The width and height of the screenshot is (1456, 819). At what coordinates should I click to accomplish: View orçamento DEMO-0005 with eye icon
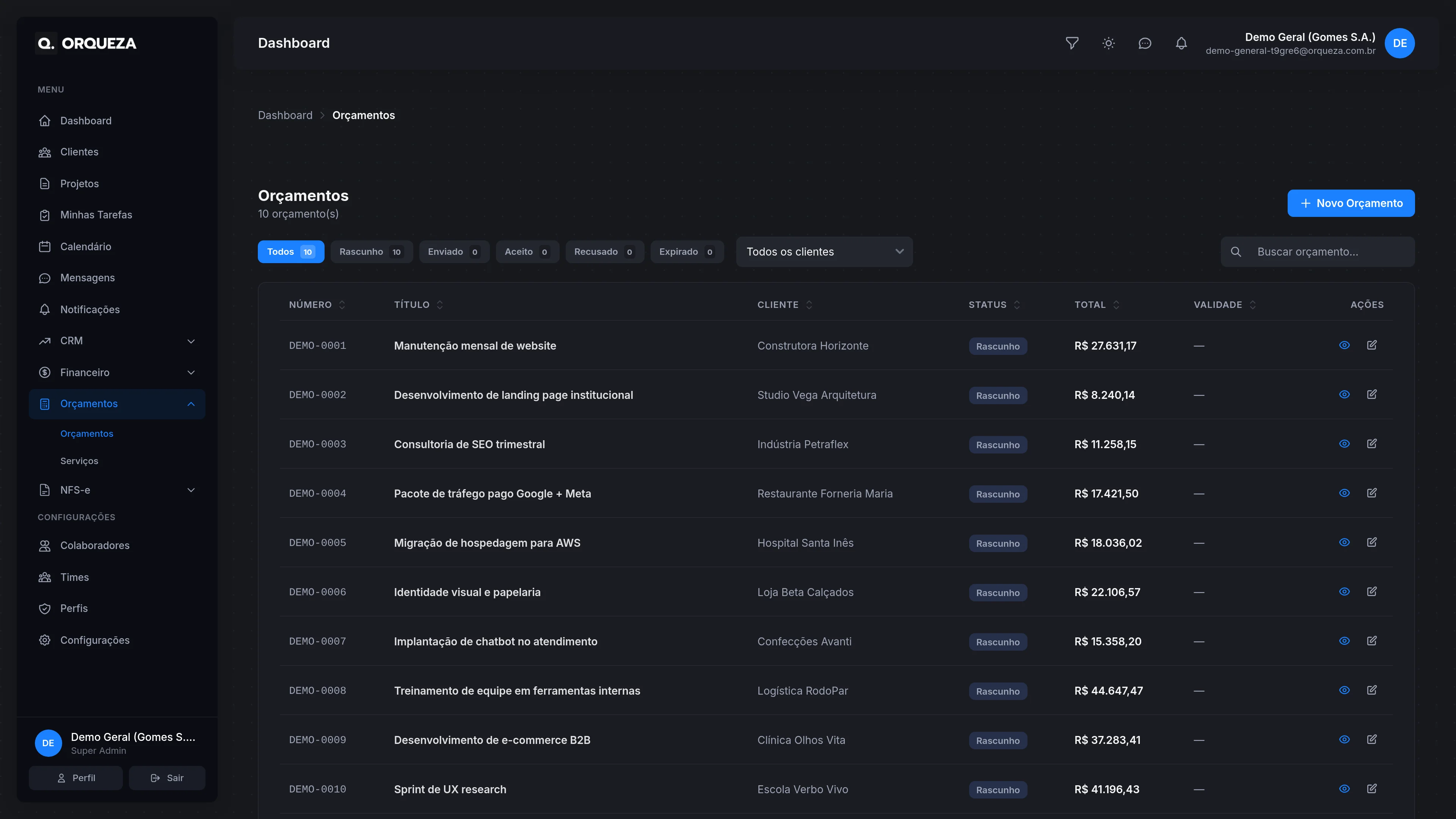[1344, 542]
